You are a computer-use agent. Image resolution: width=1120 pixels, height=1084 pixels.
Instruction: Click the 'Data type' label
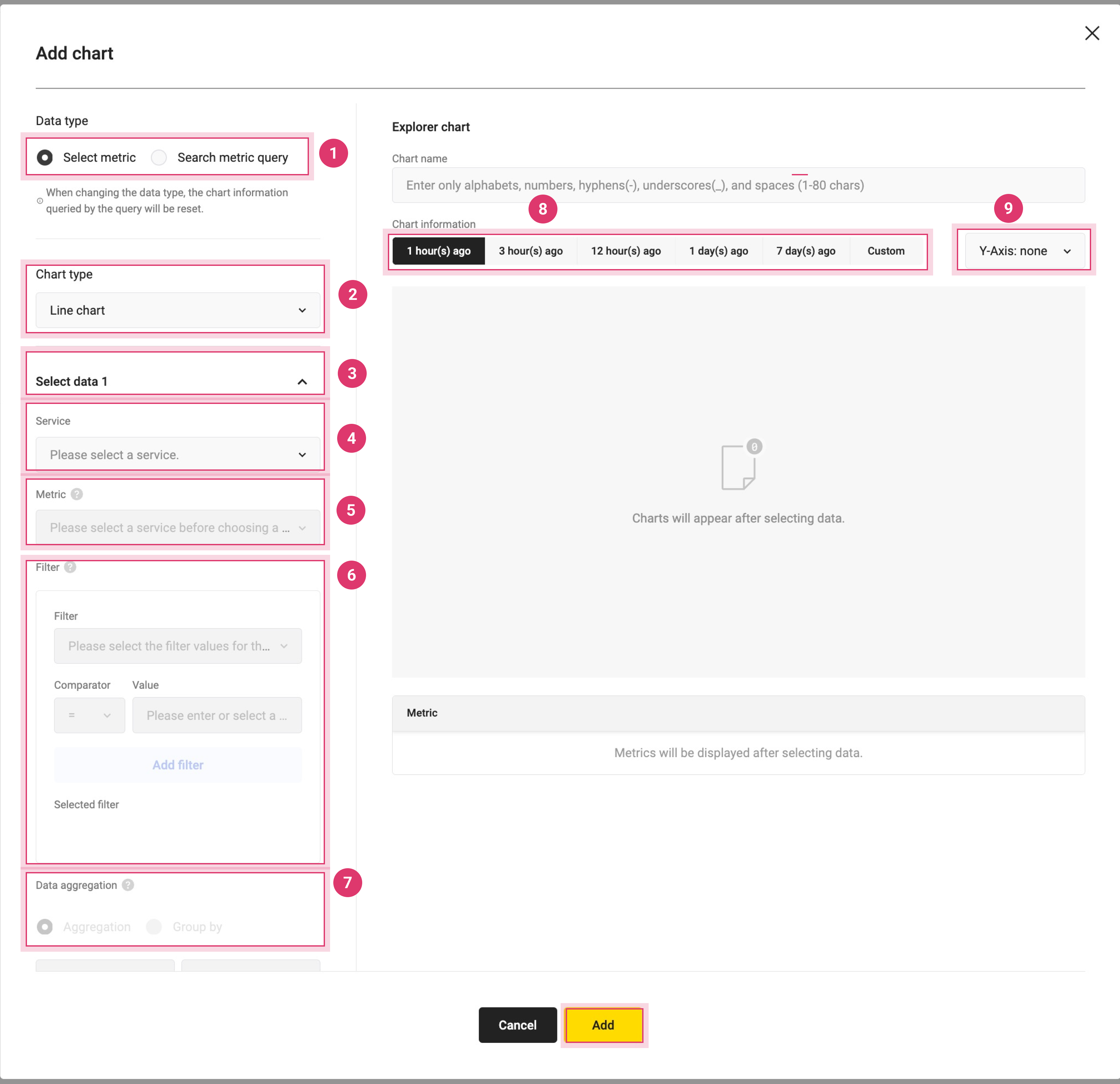(62, 121)
